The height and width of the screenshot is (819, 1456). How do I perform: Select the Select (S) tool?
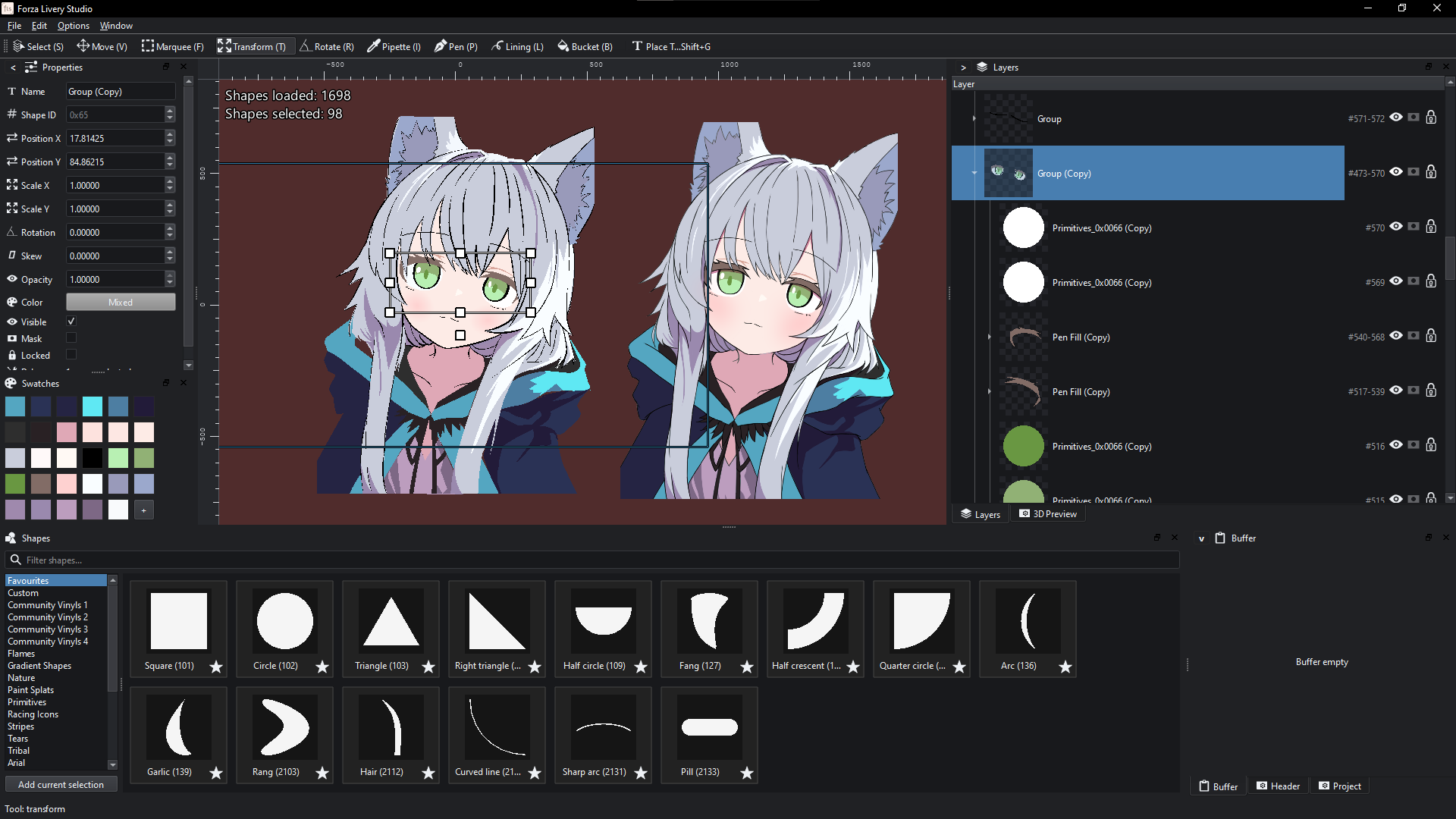[x=39, y=46]
